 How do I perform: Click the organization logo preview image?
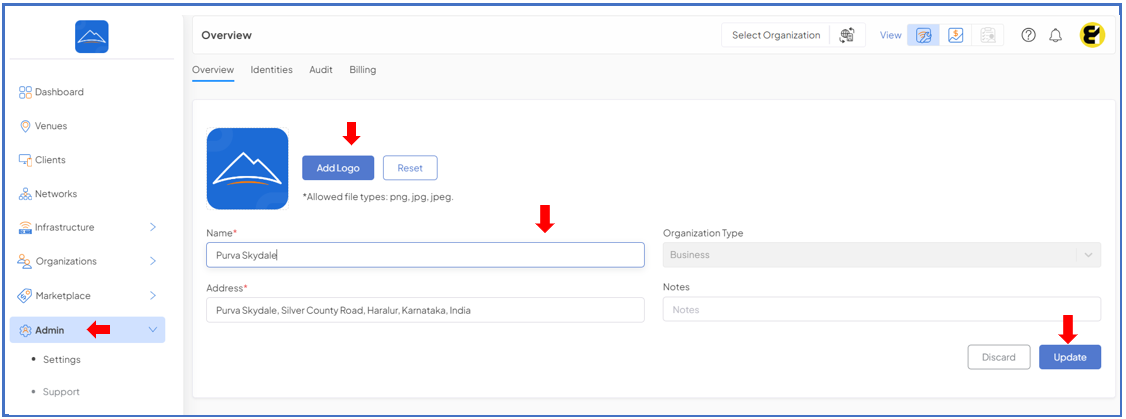[x=248, y=169]
